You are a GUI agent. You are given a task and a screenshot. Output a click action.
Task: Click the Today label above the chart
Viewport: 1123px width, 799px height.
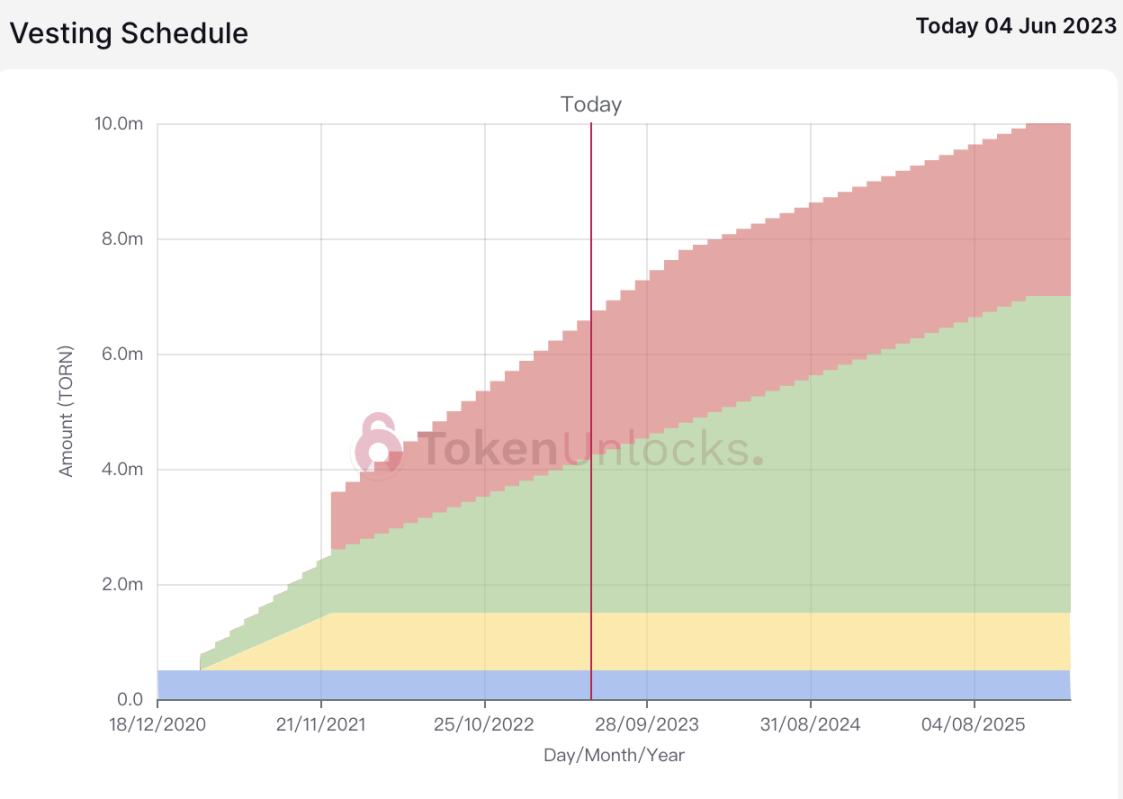coord(591,105)
